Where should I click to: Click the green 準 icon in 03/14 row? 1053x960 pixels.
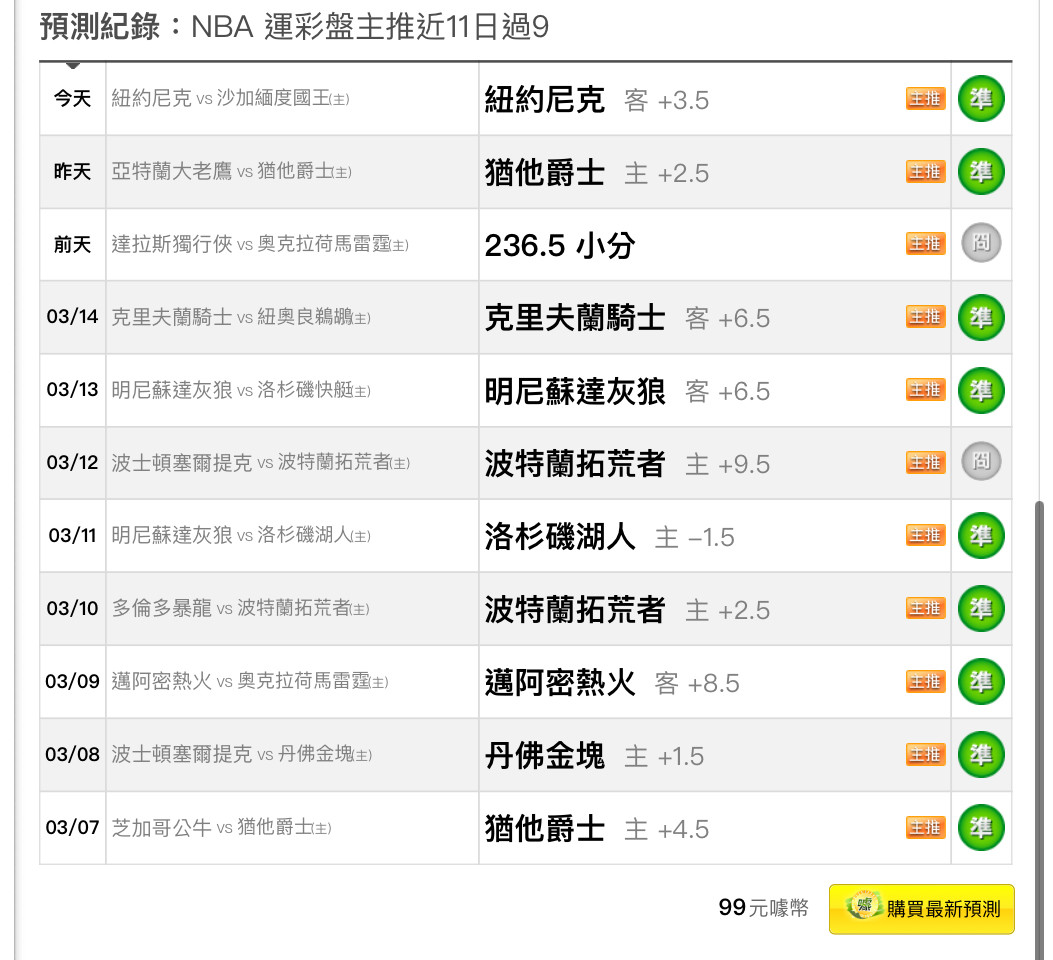tap(980, 318)
